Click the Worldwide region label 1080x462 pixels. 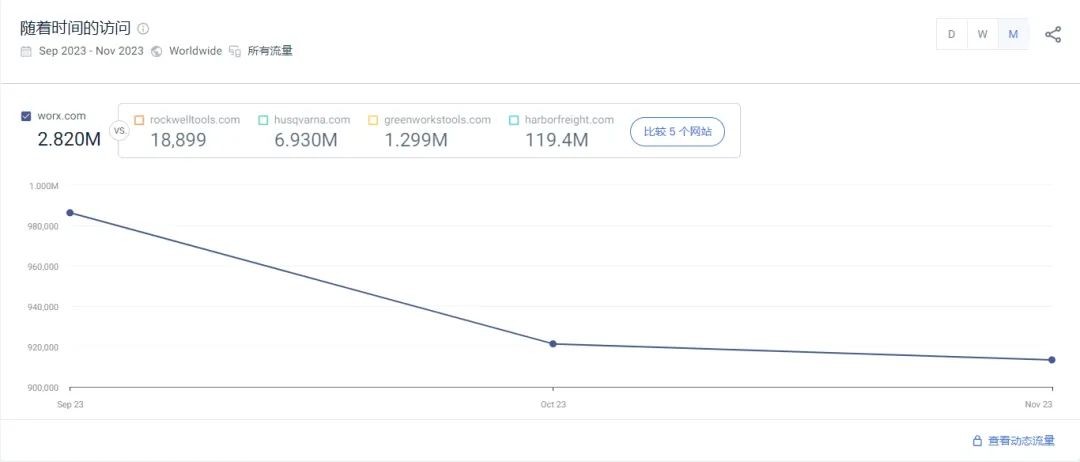(196, 51)
